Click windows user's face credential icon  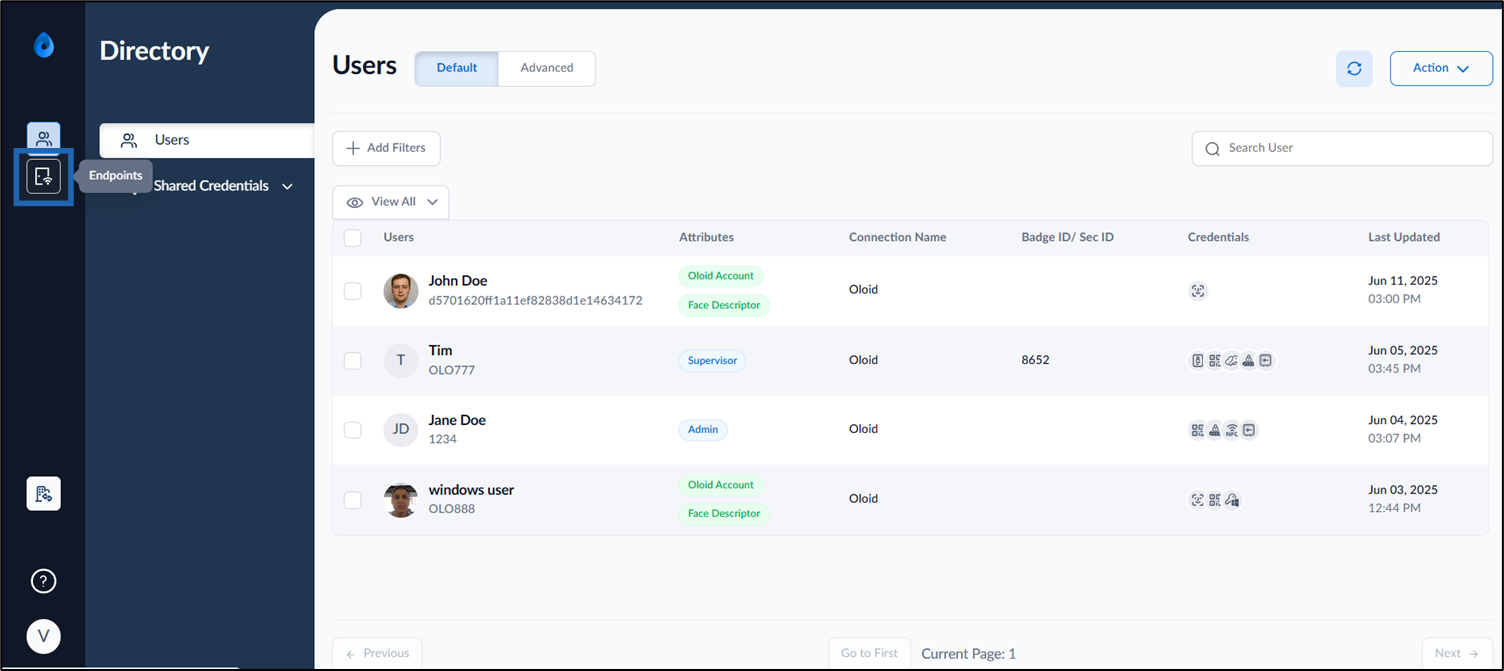1197,500
